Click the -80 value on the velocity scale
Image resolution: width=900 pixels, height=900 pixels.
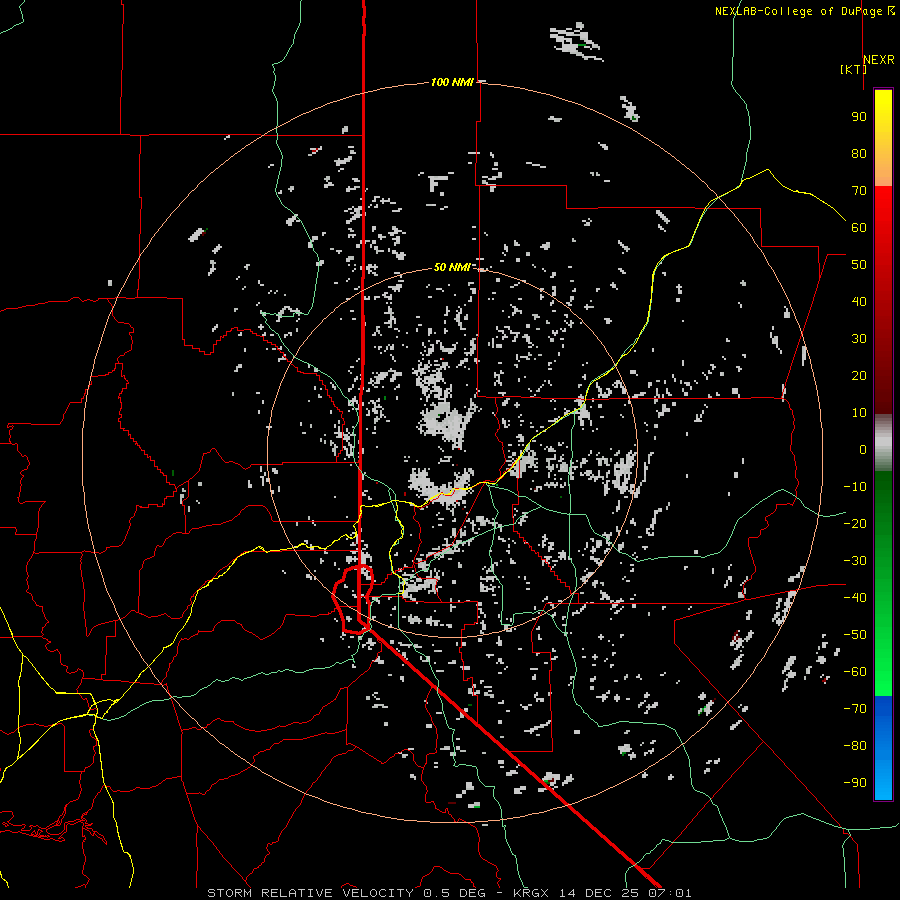tap(855, 746)
